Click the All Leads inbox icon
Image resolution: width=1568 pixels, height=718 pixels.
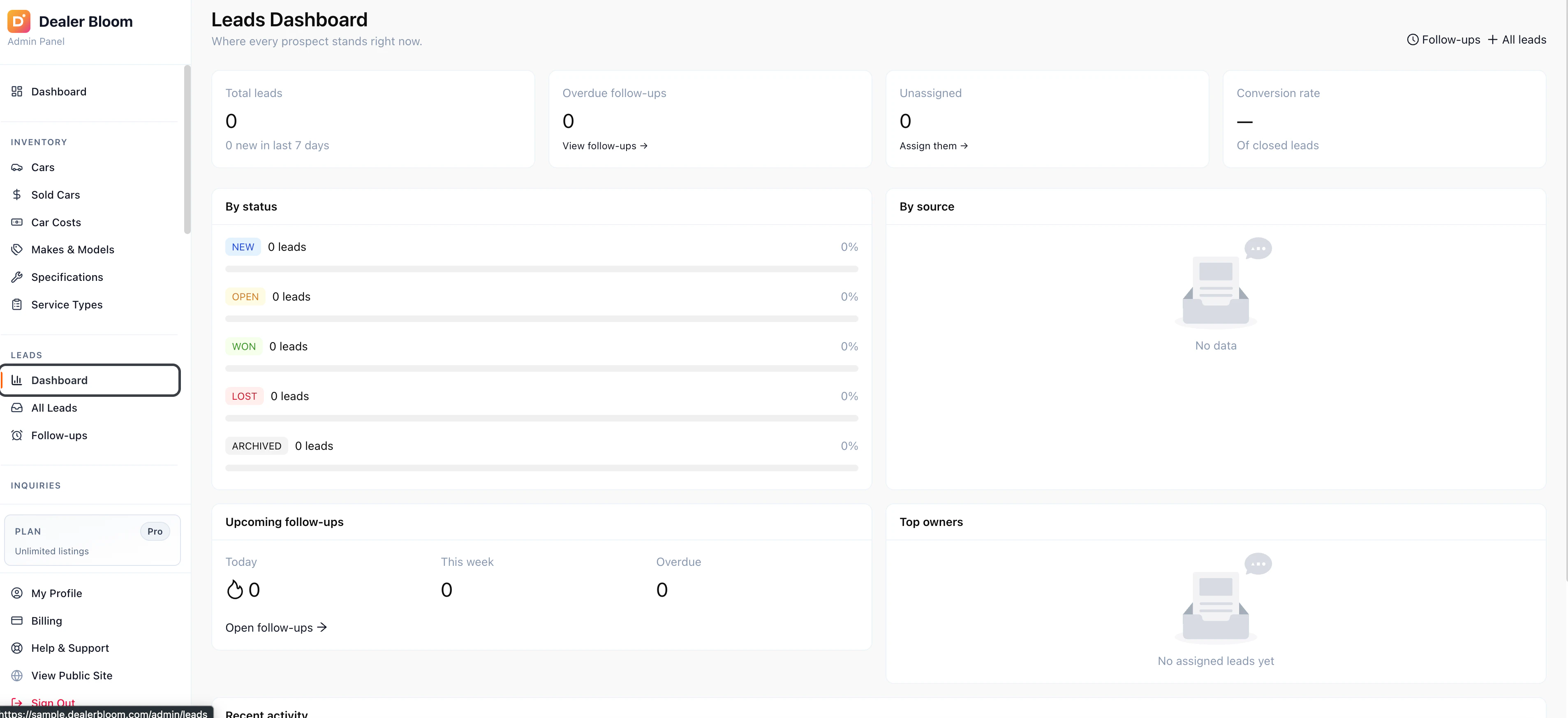tap(16, 408)
